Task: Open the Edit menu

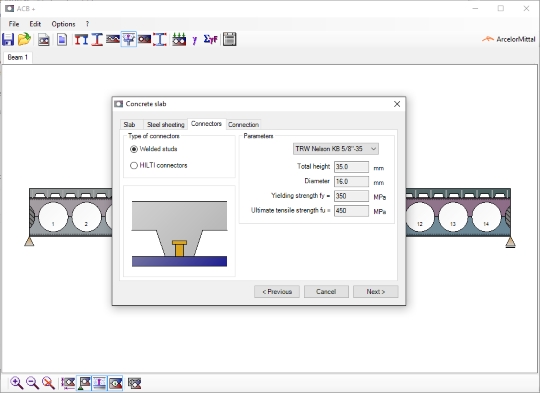Action: 35,24
